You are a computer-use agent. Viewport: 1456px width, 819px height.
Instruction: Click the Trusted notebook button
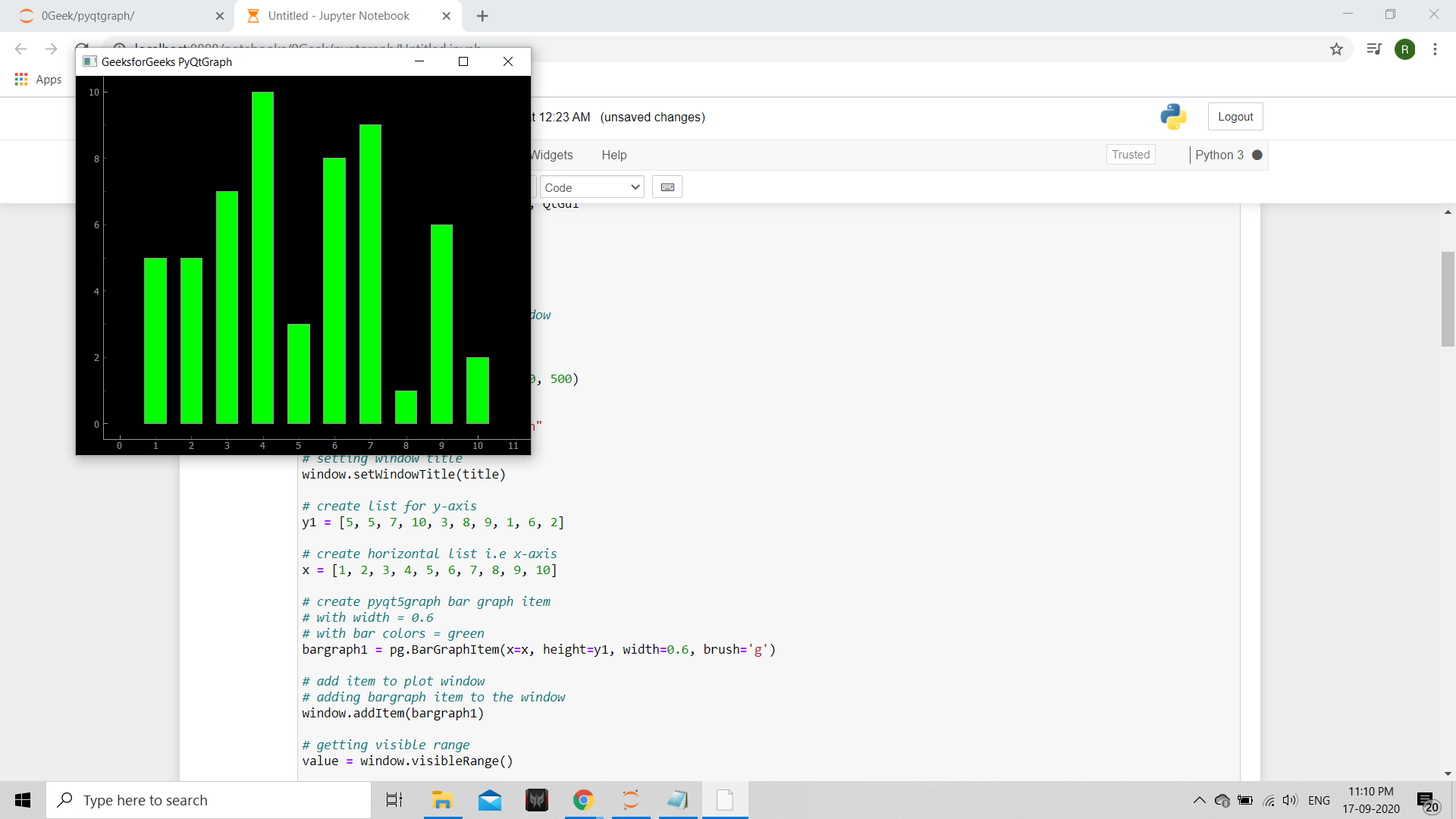click(x=1130, y=155)
